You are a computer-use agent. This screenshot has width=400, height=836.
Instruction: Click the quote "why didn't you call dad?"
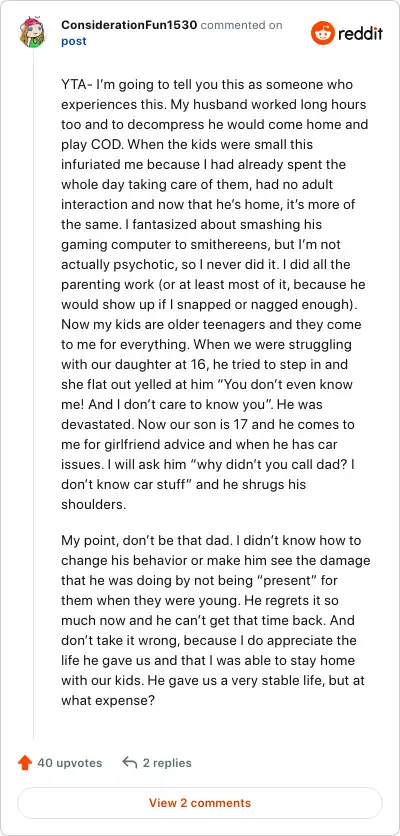point(269,464)
